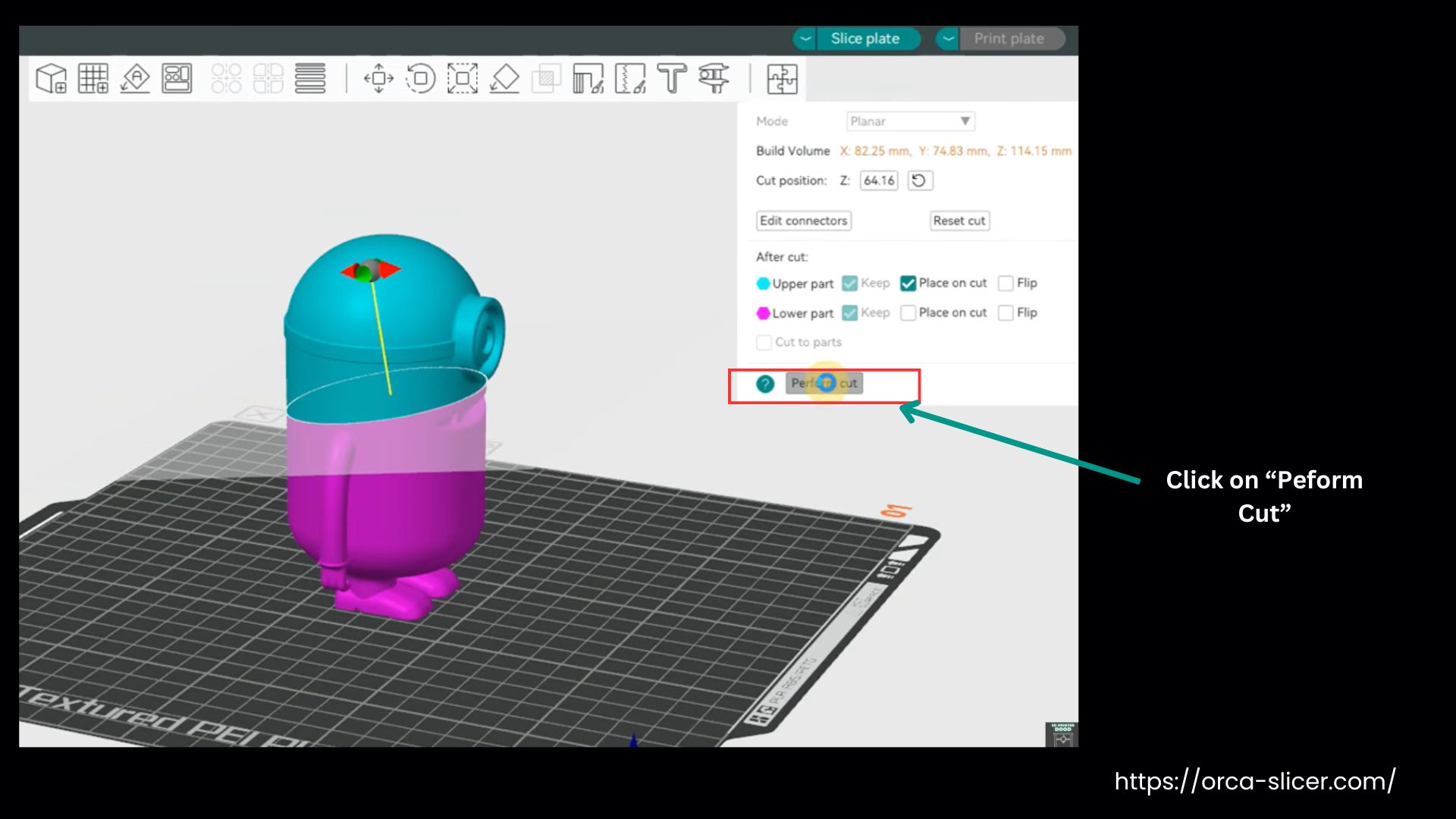Click the Add cube primitive icon
Screen dimensions: 1456x819
pyautogui.click(x=52, y=78)
